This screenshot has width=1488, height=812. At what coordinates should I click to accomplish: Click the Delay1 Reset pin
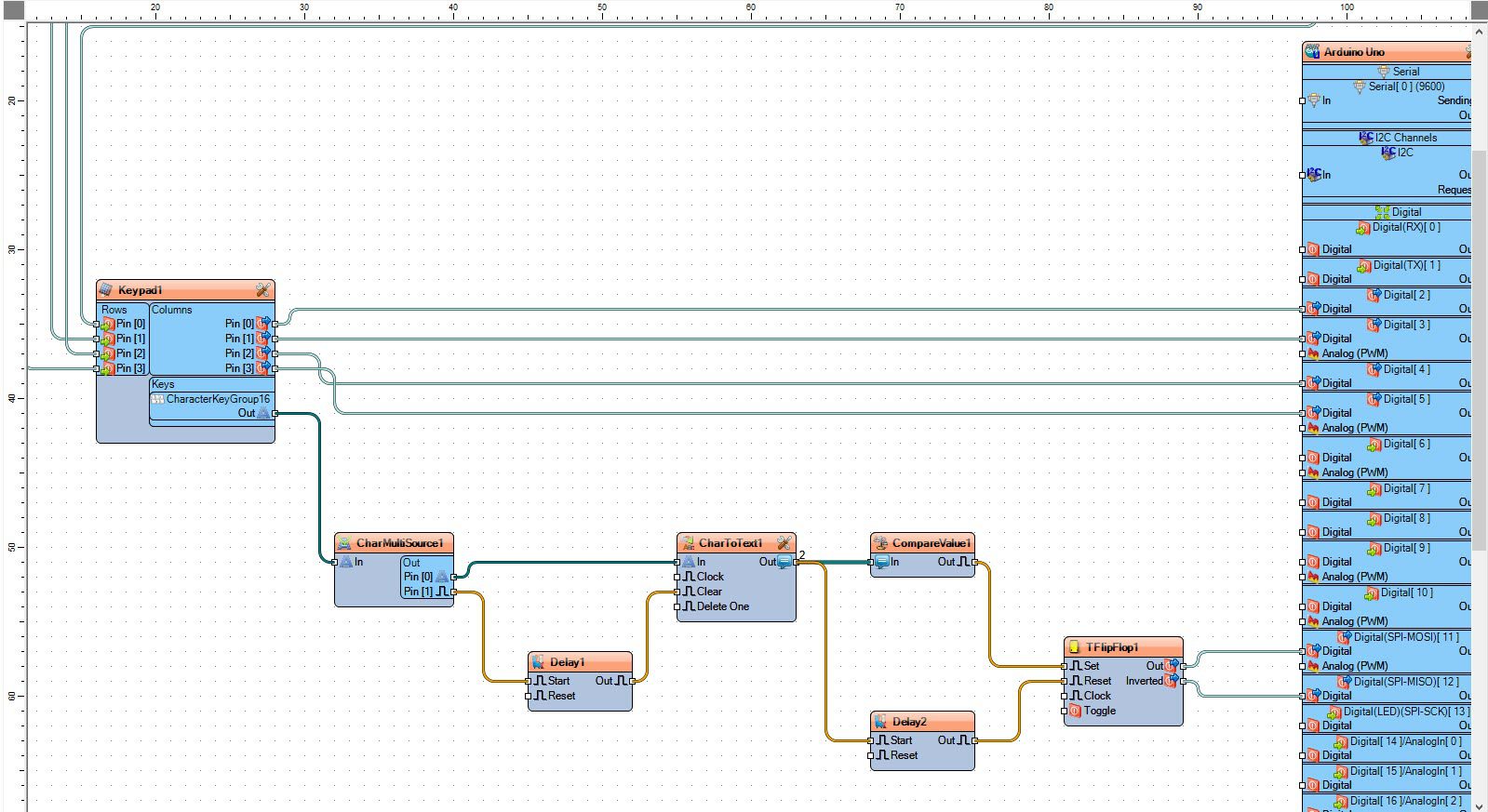pos(528,696)
